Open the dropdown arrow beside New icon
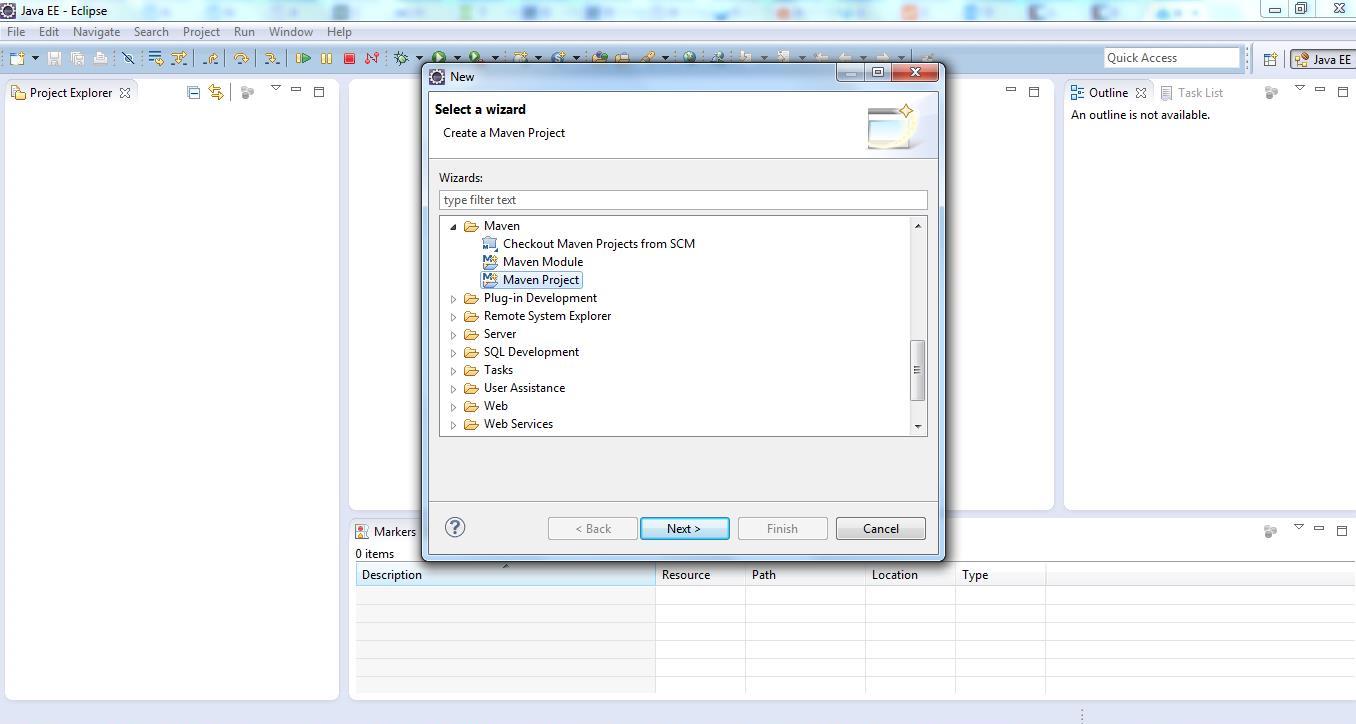 point(35,58)
